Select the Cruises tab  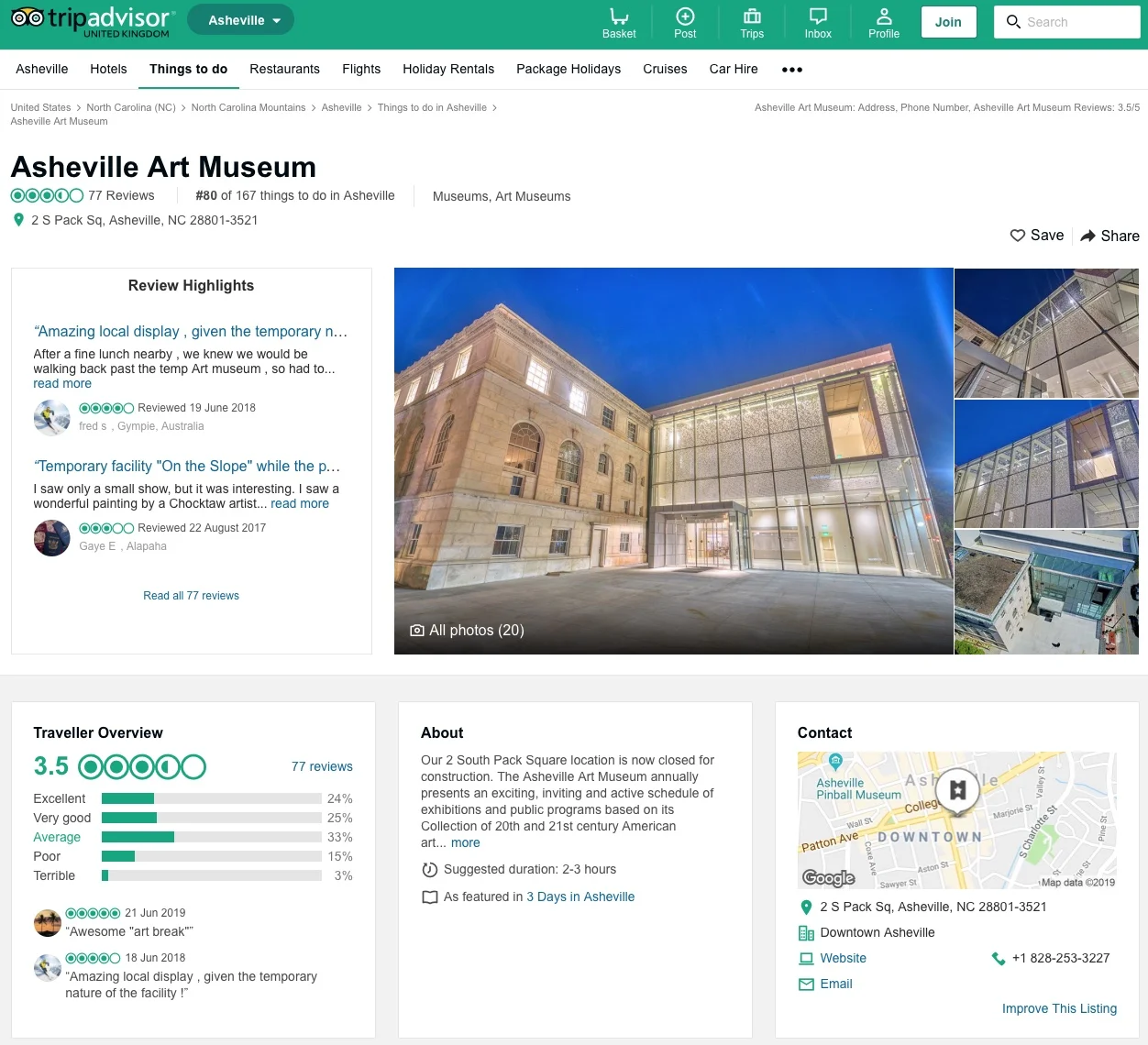(665, 70)
